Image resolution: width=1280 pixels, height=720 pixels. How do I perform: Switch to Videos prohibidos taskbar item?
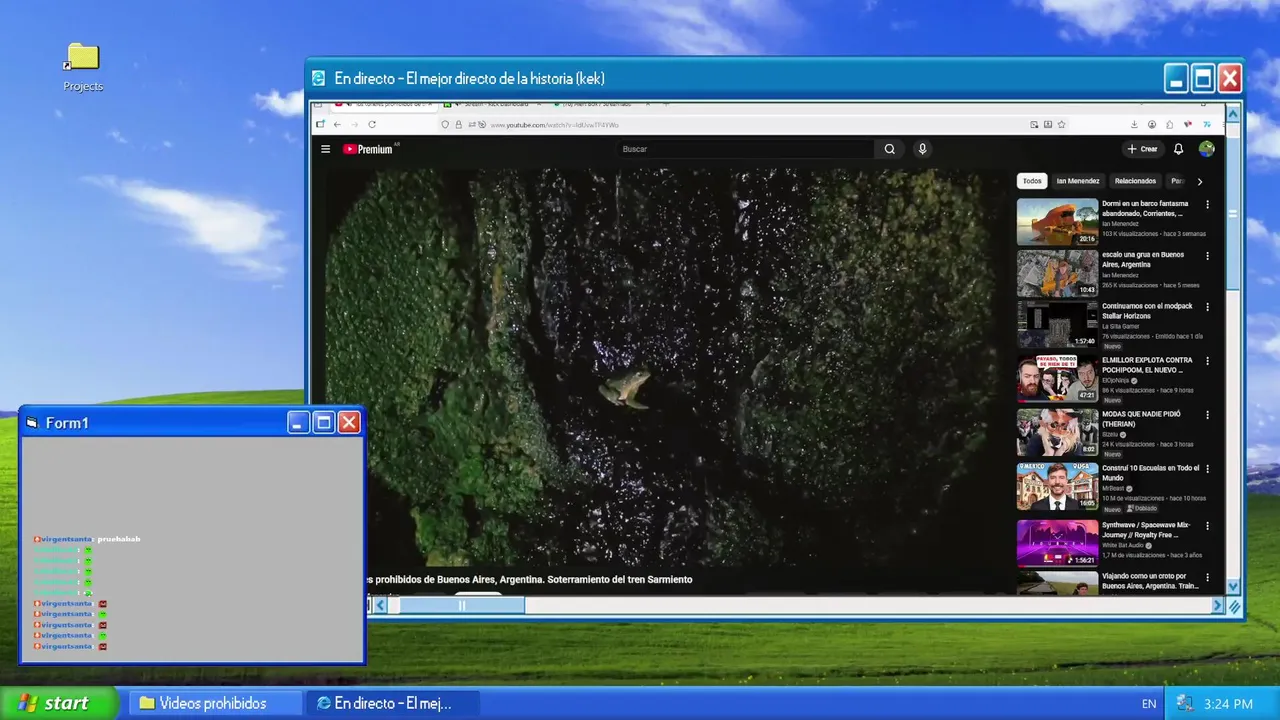(x=215, y=703)
